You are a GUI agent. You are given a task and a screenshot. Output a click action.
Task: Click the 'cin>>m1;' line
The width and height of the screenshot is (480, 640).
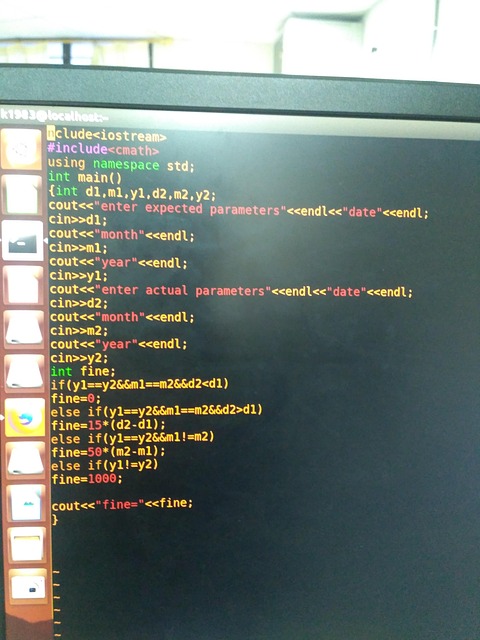(x=78, y=248)
